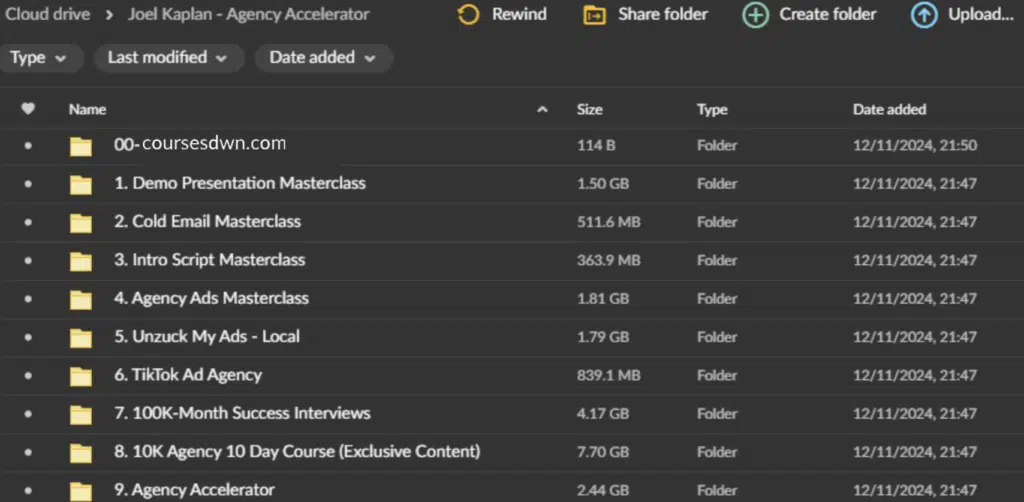Open folder 8. 10K Agency 10 Day Course

pos(296,452)
